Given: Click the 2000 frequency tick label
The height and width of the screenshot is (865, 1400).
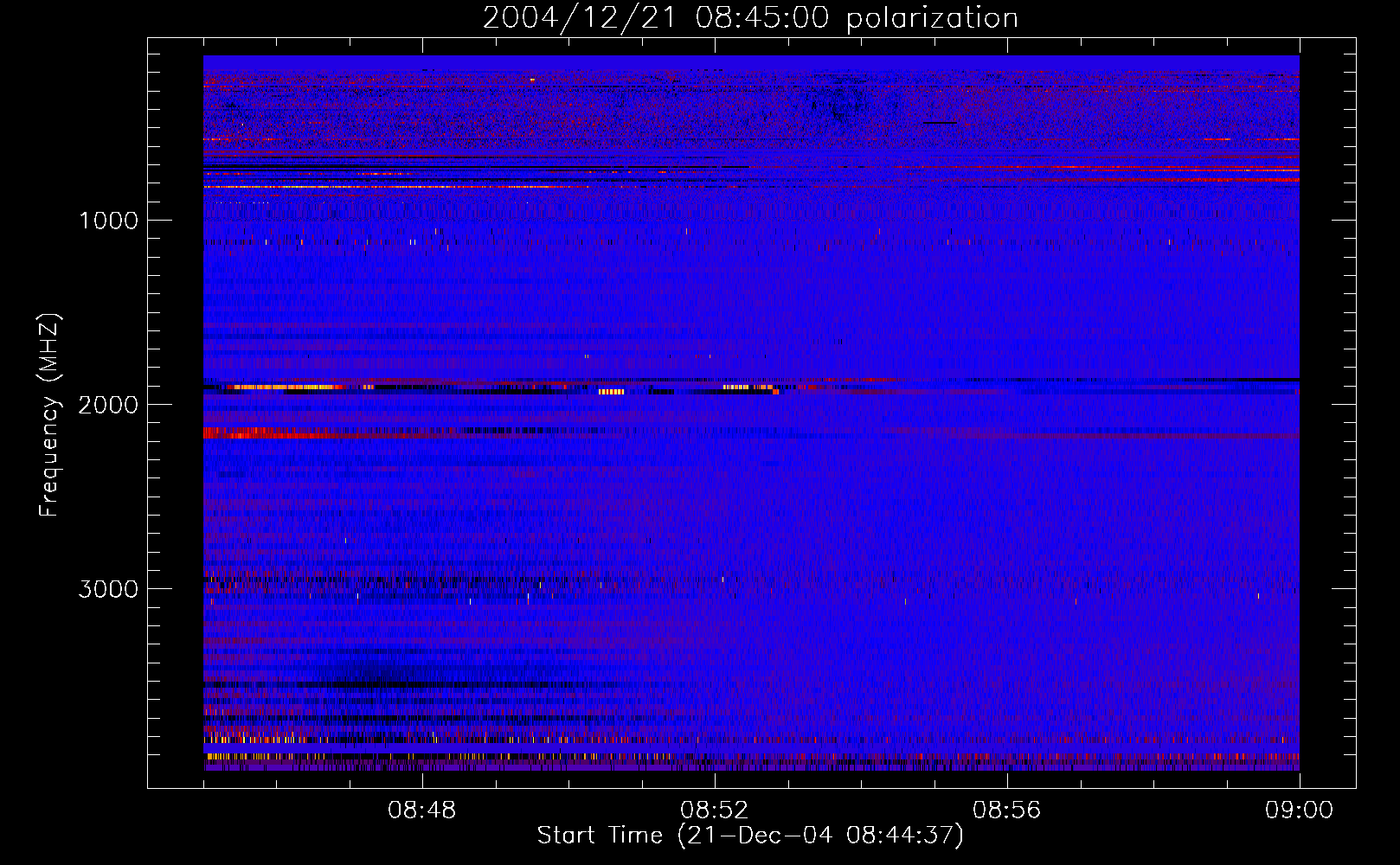Looking at the screenshot, I should coord(108,405).
